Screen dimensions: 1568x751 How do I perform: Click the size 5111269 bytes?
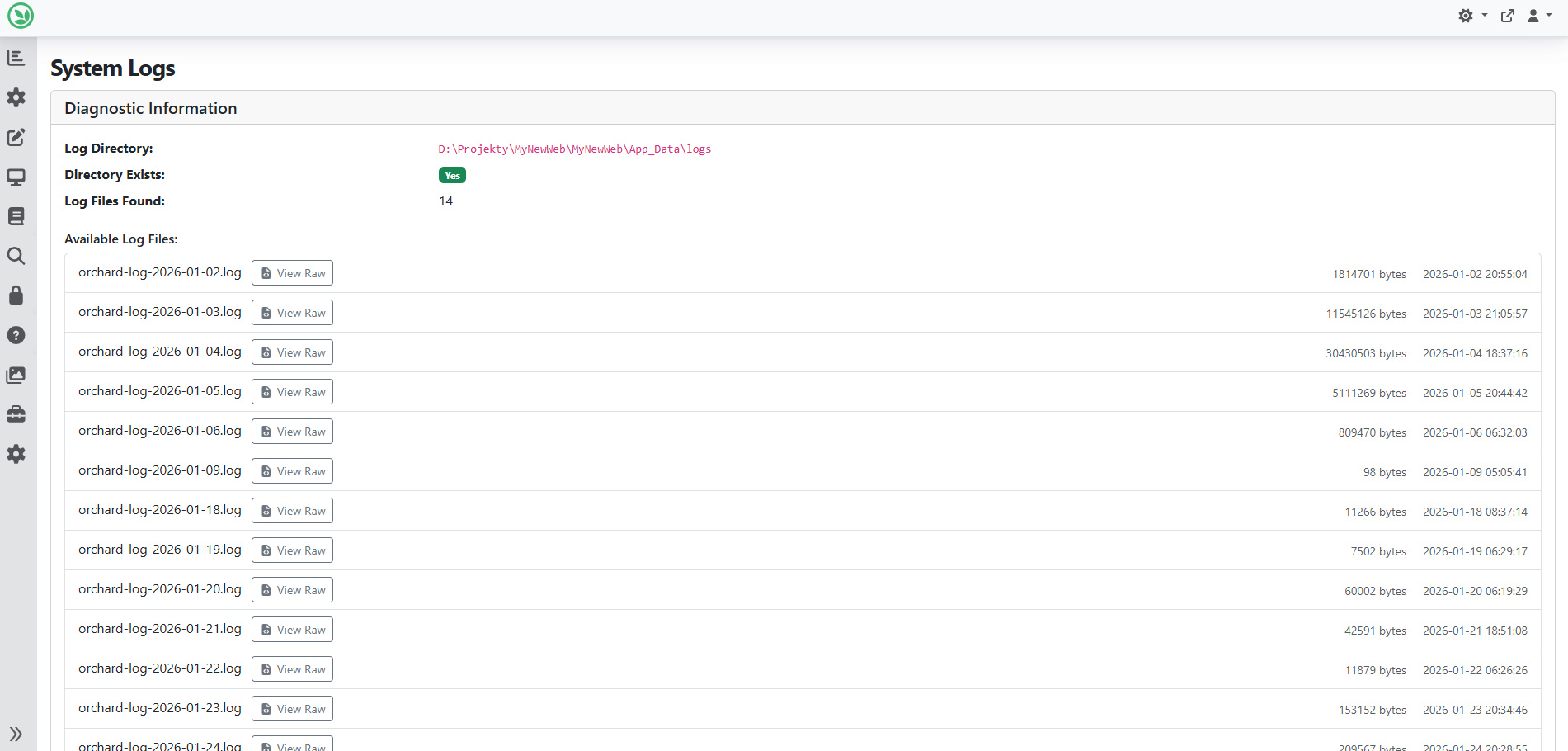(1369, 393)
